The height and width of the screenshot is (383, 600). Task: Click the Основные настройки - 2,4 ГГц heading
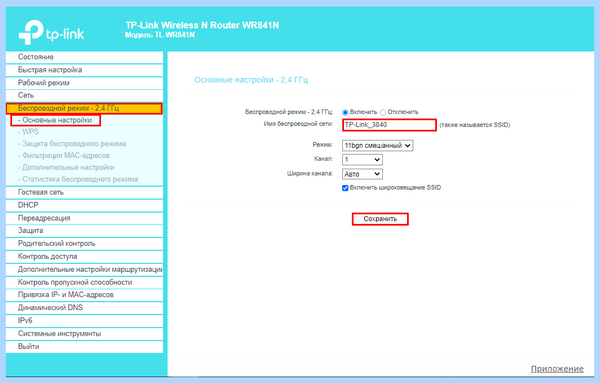point(251,80)
